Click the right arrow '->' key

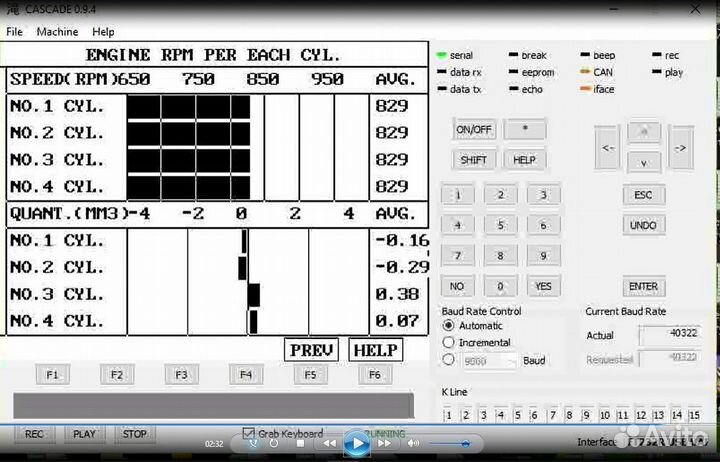681,148
